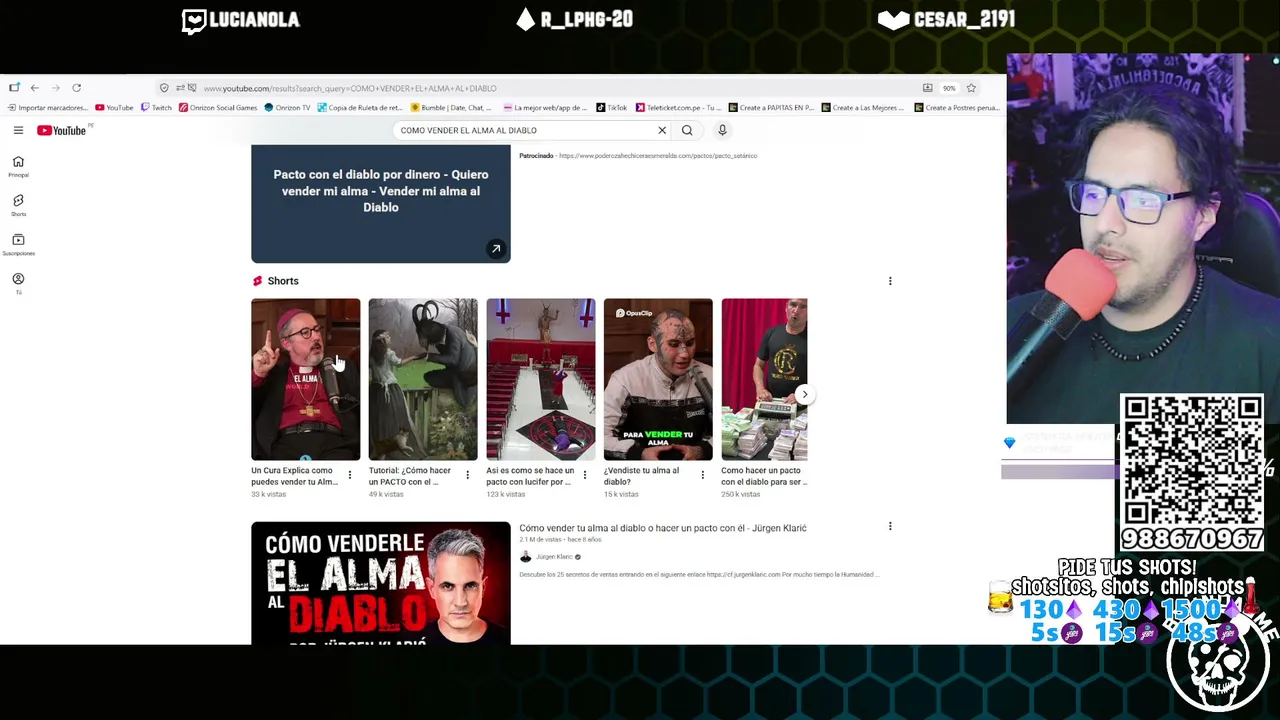
Task: Open options menu for Jürgen Klarić video
Action: (890, 526)
